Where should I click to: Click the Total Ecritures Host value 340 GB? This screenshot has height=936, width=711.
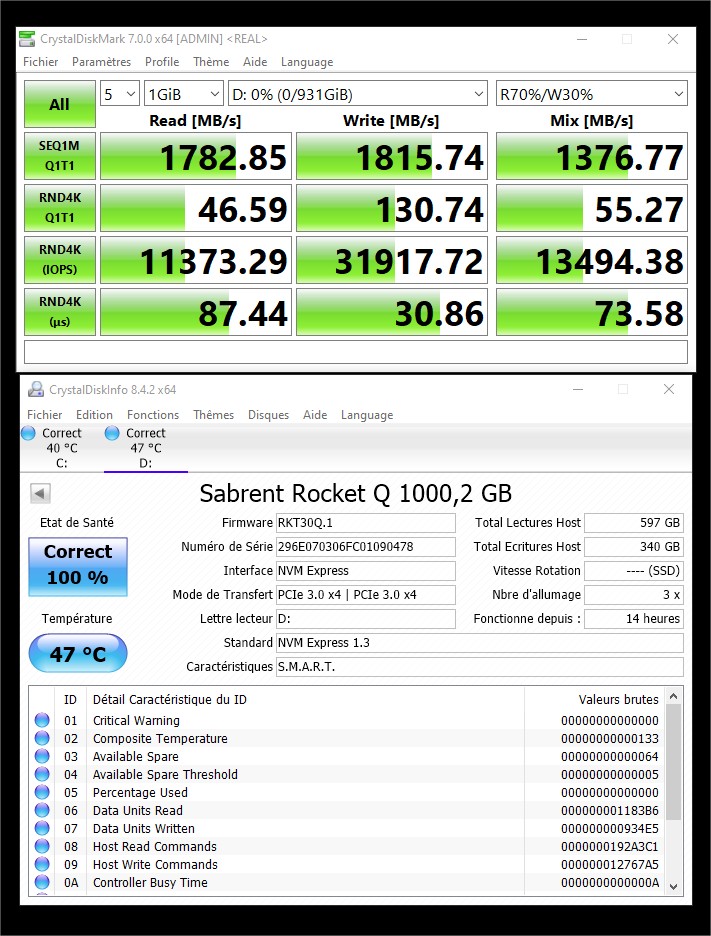click(633, 547)
